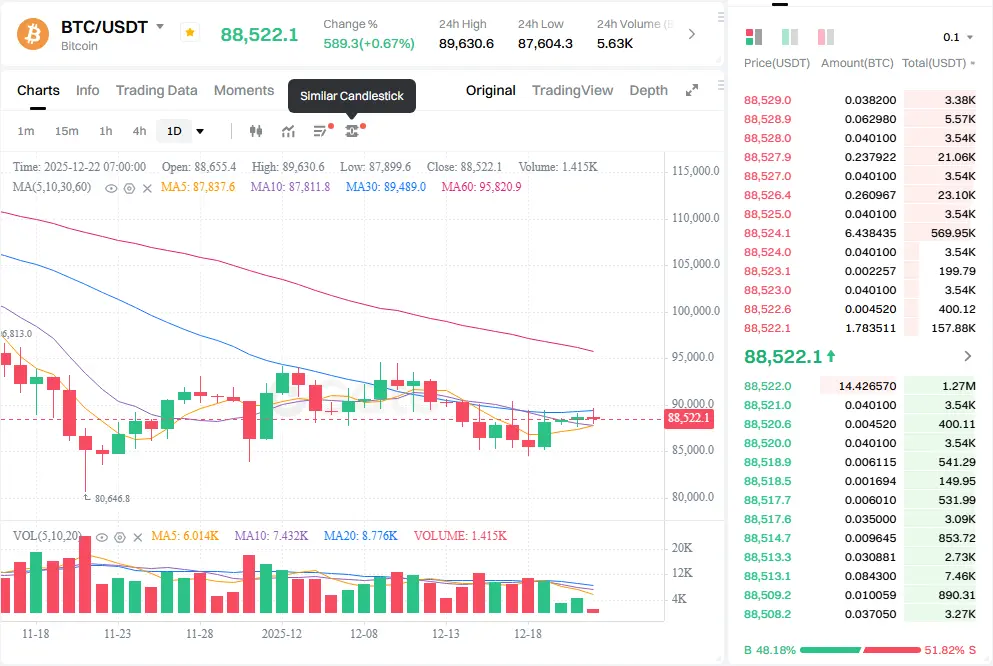
Task: Click the bid price 88,518.9
Action: pos(768,462)
